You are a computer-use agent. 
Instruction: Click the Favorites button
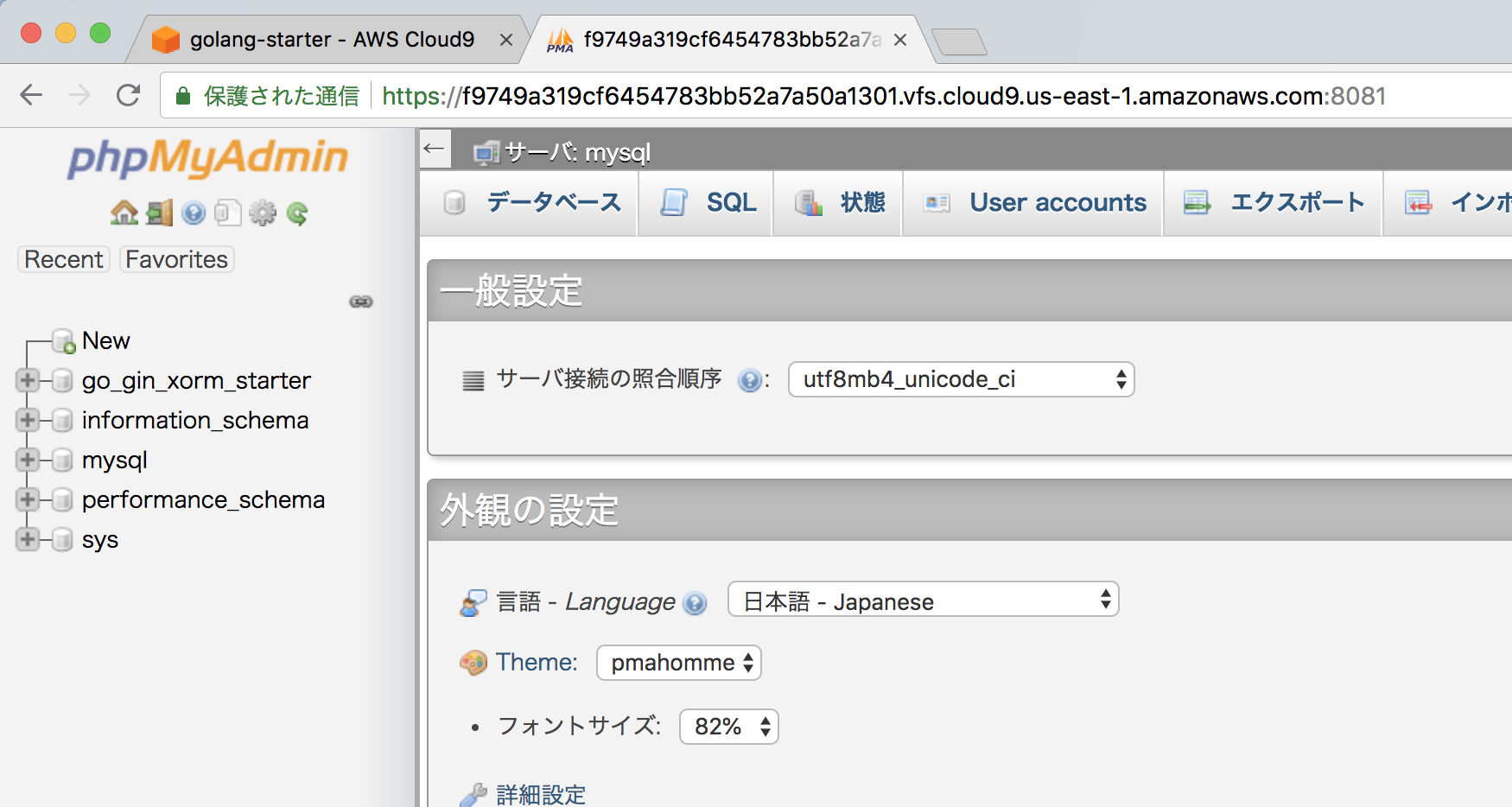[x=177, y=259]
